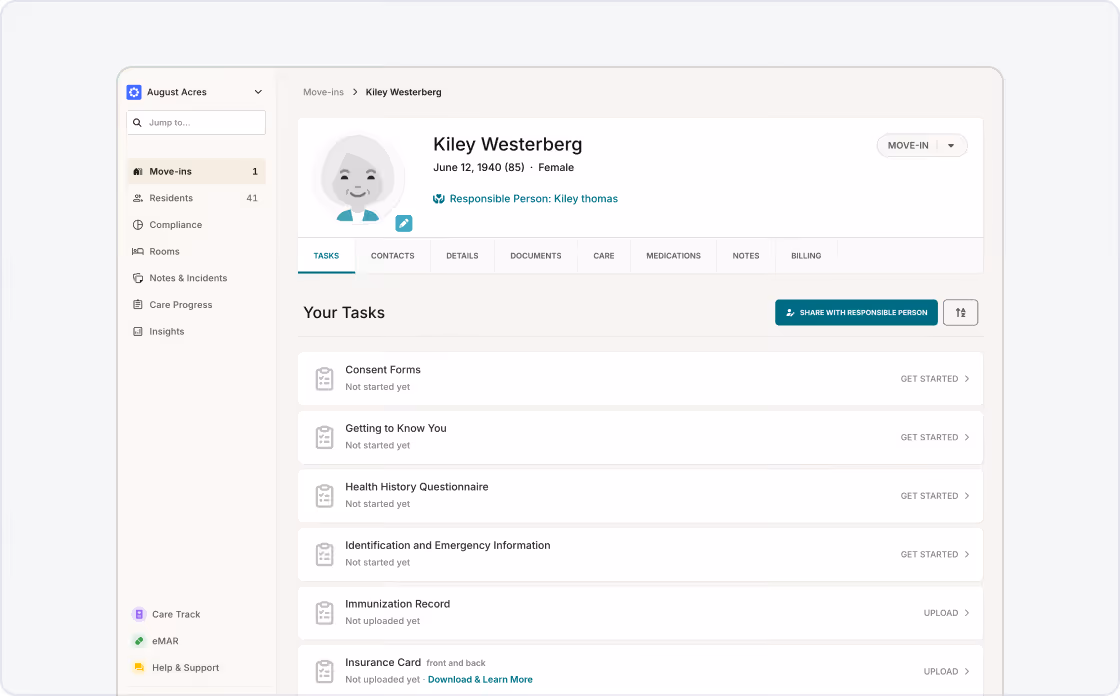Click Get Started for Consent Forms

click(934, 379)
